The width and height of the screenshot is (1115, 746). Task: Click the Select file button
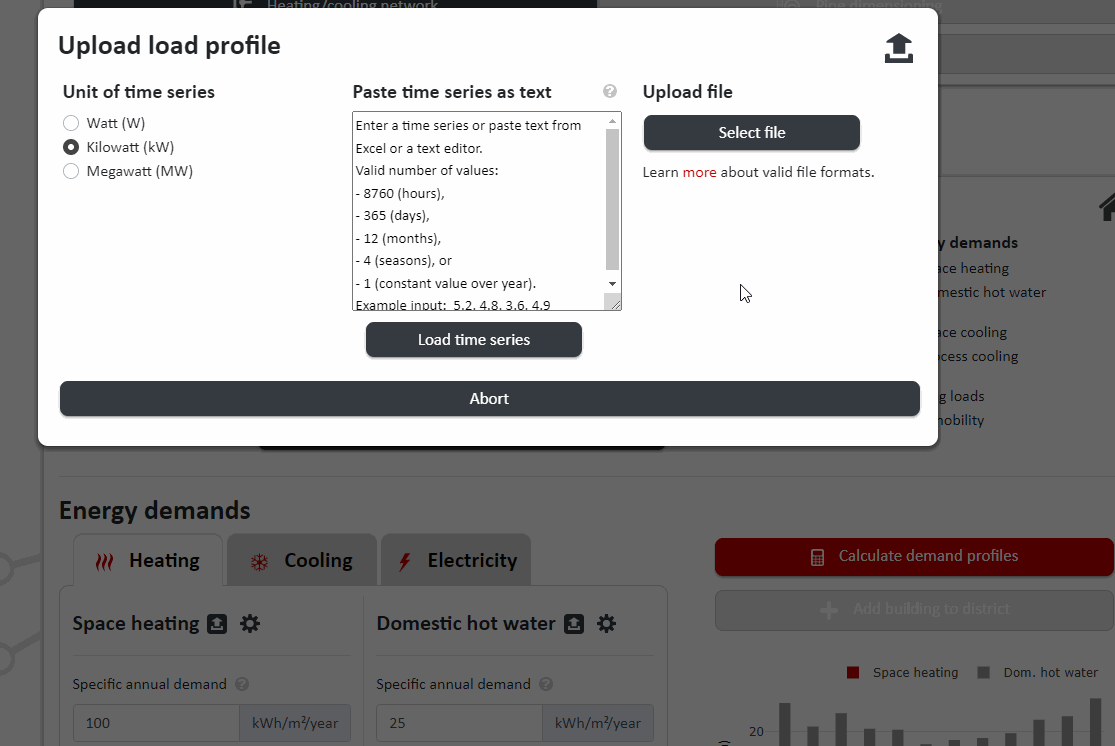pyautogui.click(x=751, y=132)
